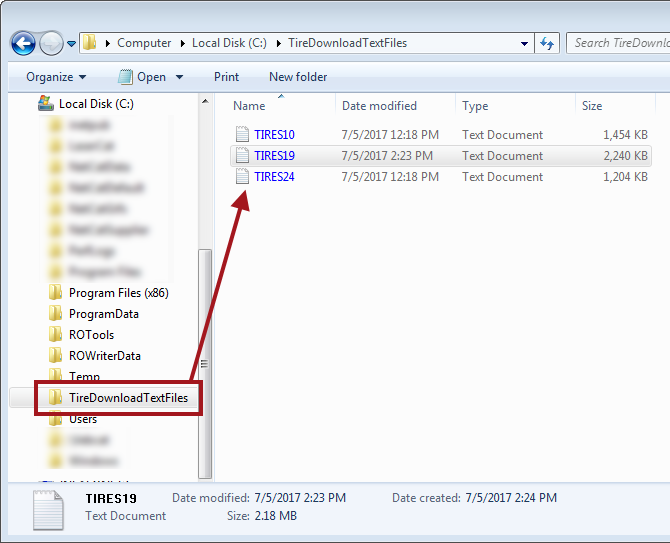Click the TireDownloadTextFiles folder icon in tree
The image size is (670, 543).
56,397
